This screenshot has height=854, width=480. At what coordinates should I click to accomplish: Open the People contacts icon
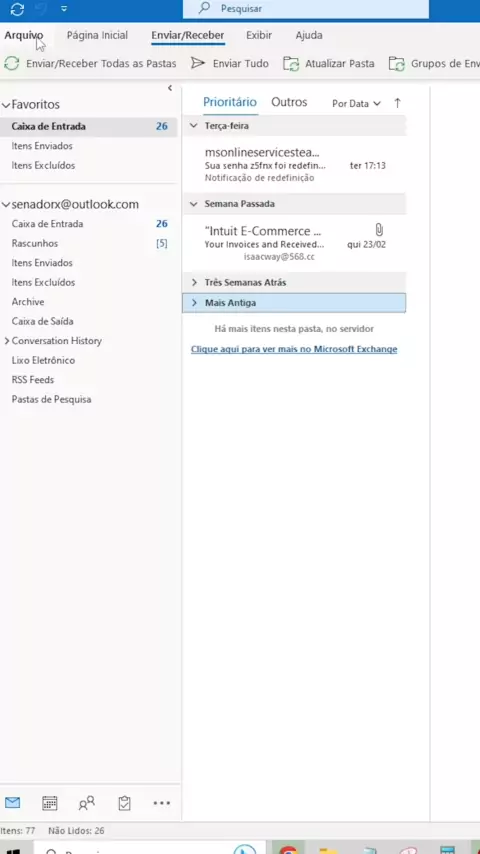click(87, 803)
